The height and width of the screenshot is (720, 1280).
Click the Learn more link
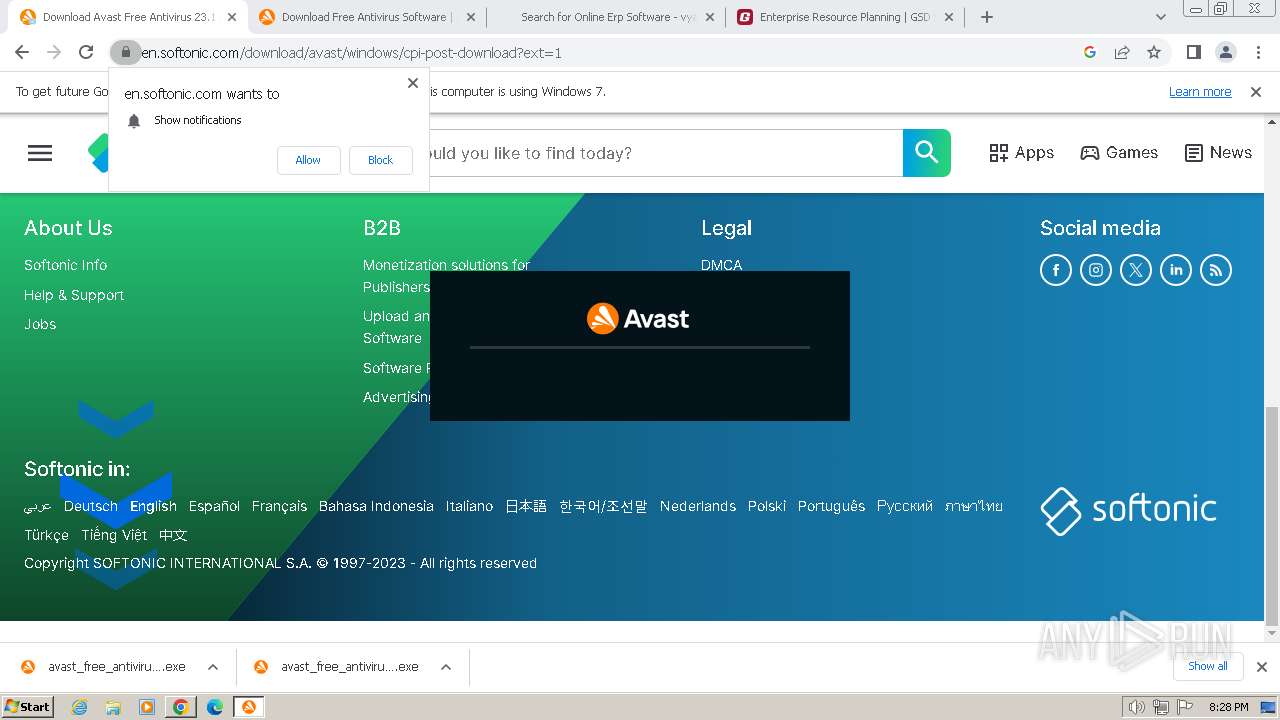(1200, 92)
